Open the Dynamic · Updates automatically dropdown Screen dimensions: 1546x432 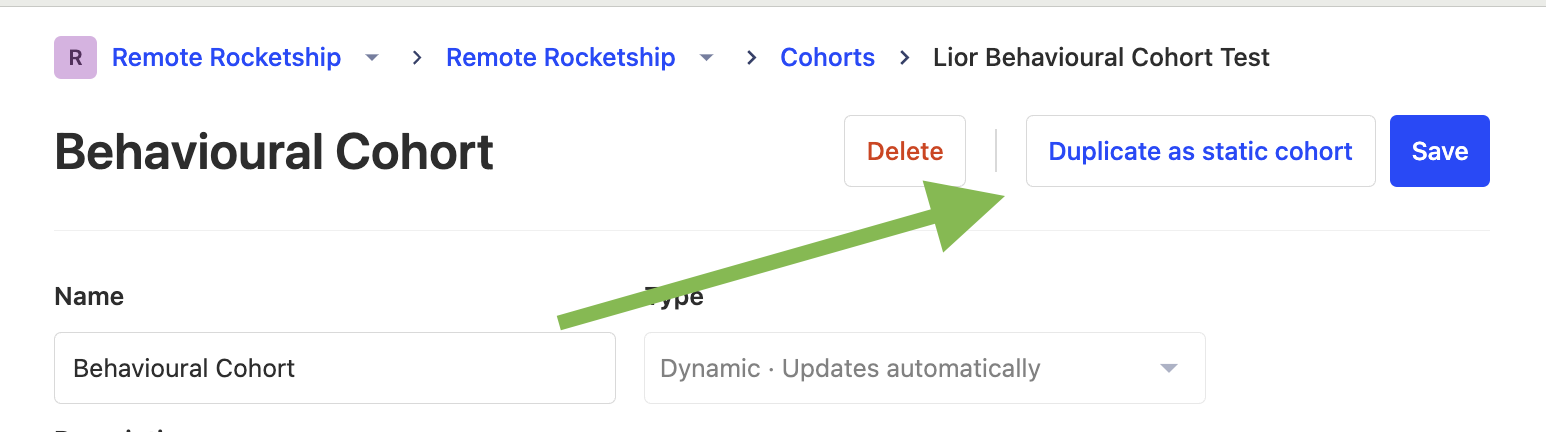tap(924, 368)
